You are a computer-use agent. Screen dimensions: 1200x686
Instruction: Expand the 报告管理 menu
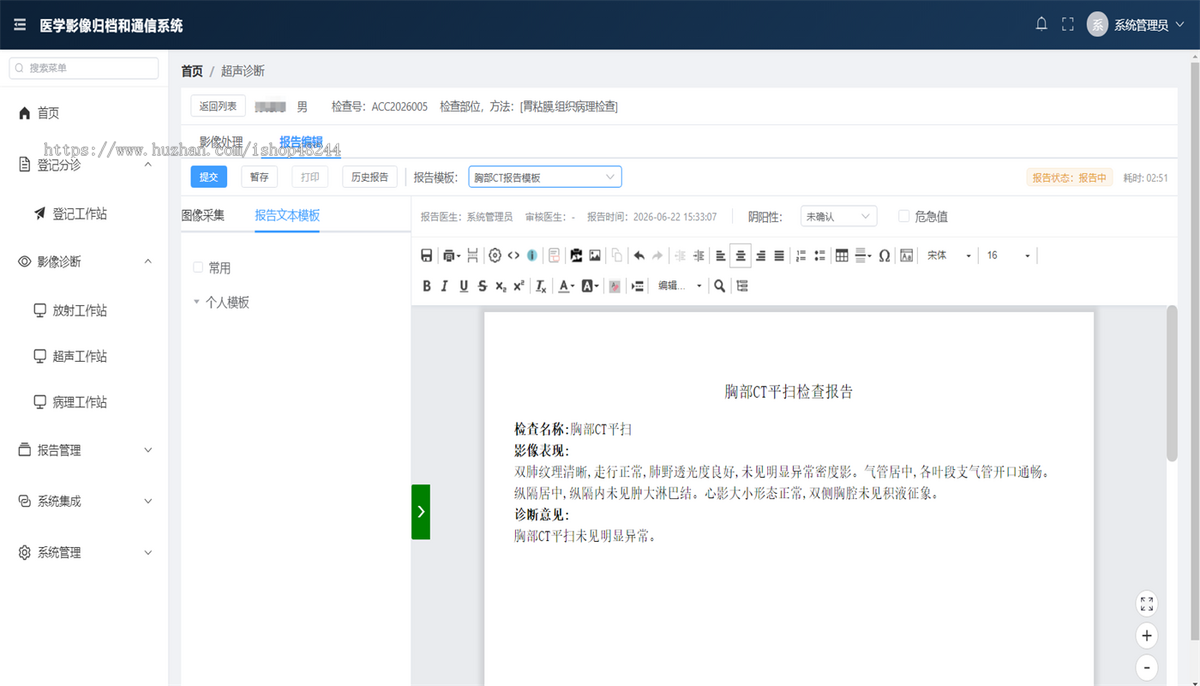pyautogui.click(x=84, y=450)
